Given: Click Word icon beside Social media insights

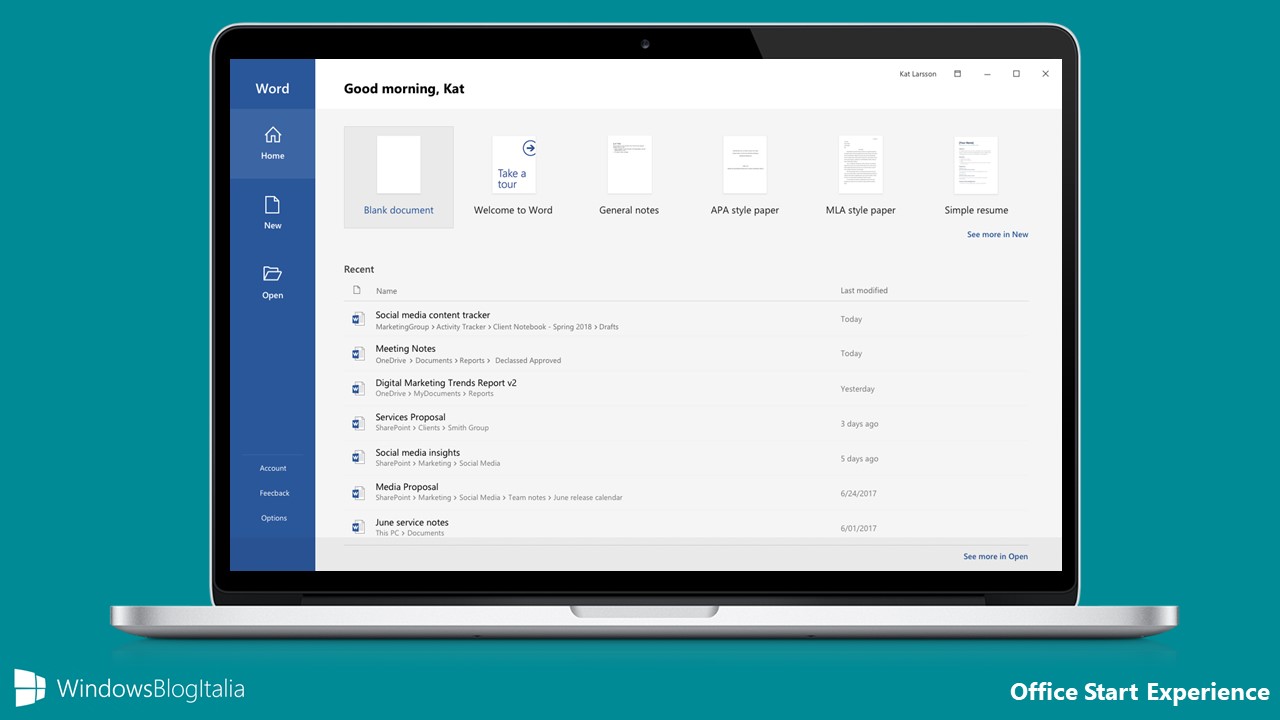Looking at the screenshot, I should tap(358, 458).
